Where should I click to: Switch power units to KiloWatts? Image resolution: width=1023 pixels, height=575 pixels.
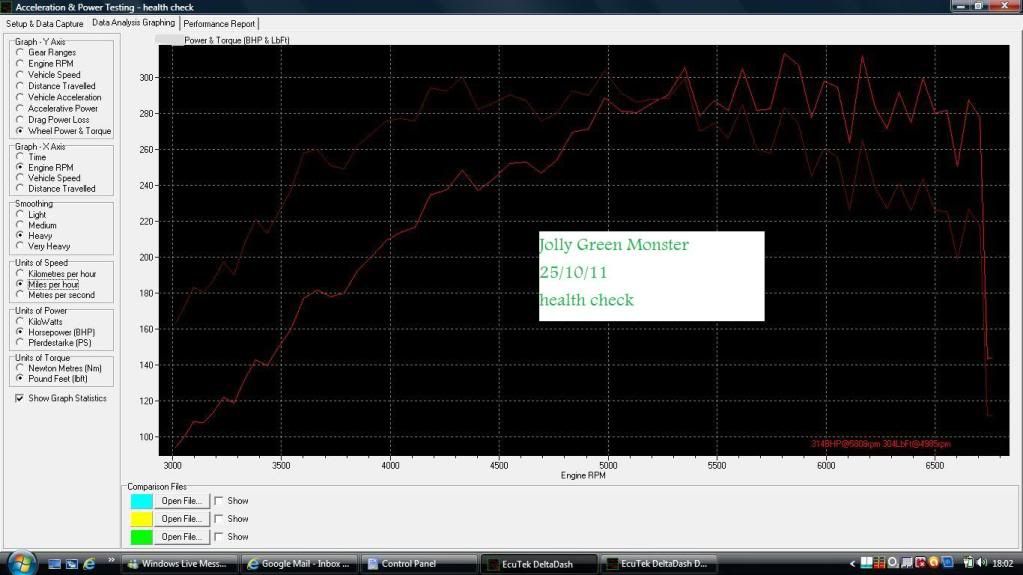coord(20,321)
